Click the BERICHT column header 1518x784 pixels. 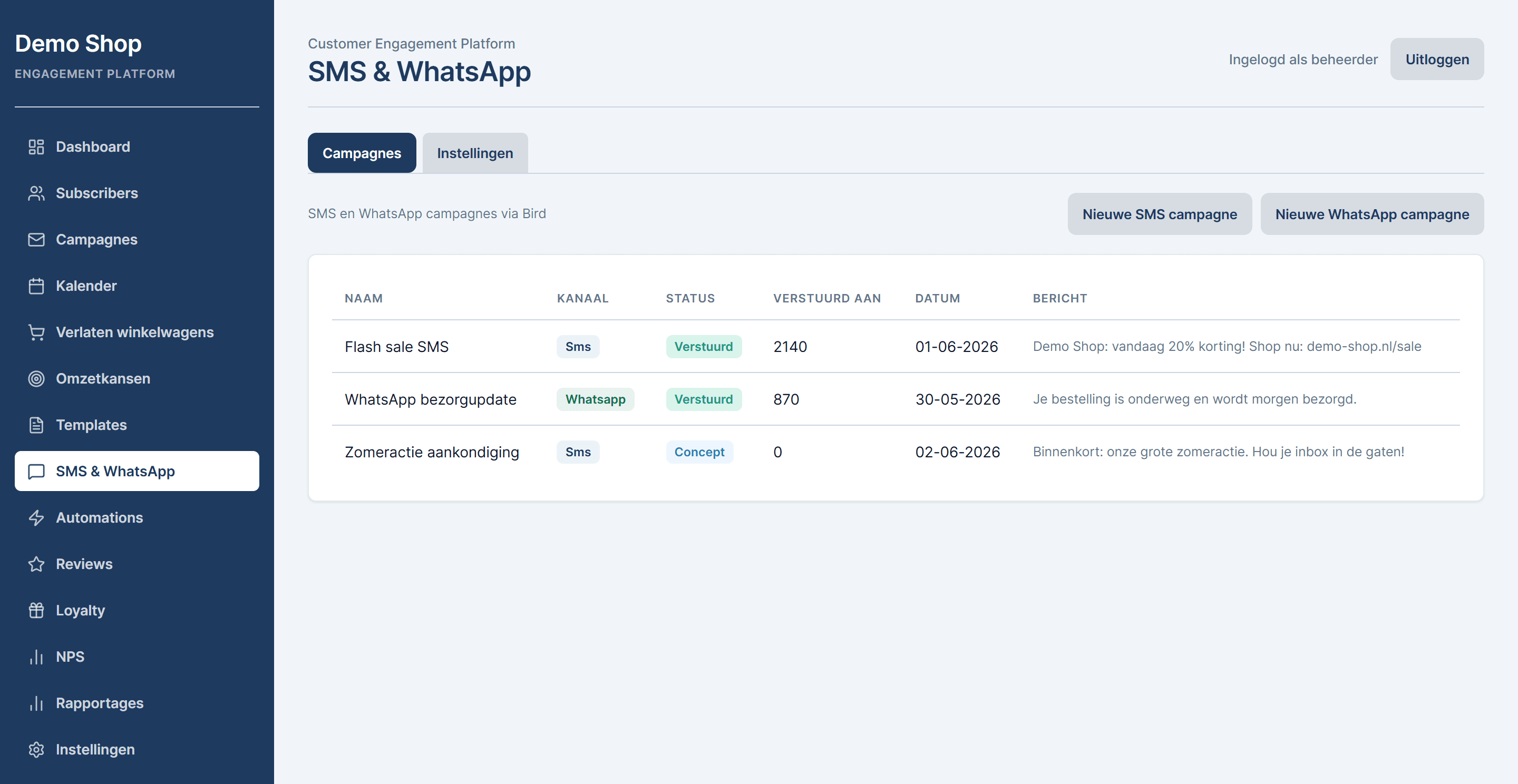click(1059, 299)
